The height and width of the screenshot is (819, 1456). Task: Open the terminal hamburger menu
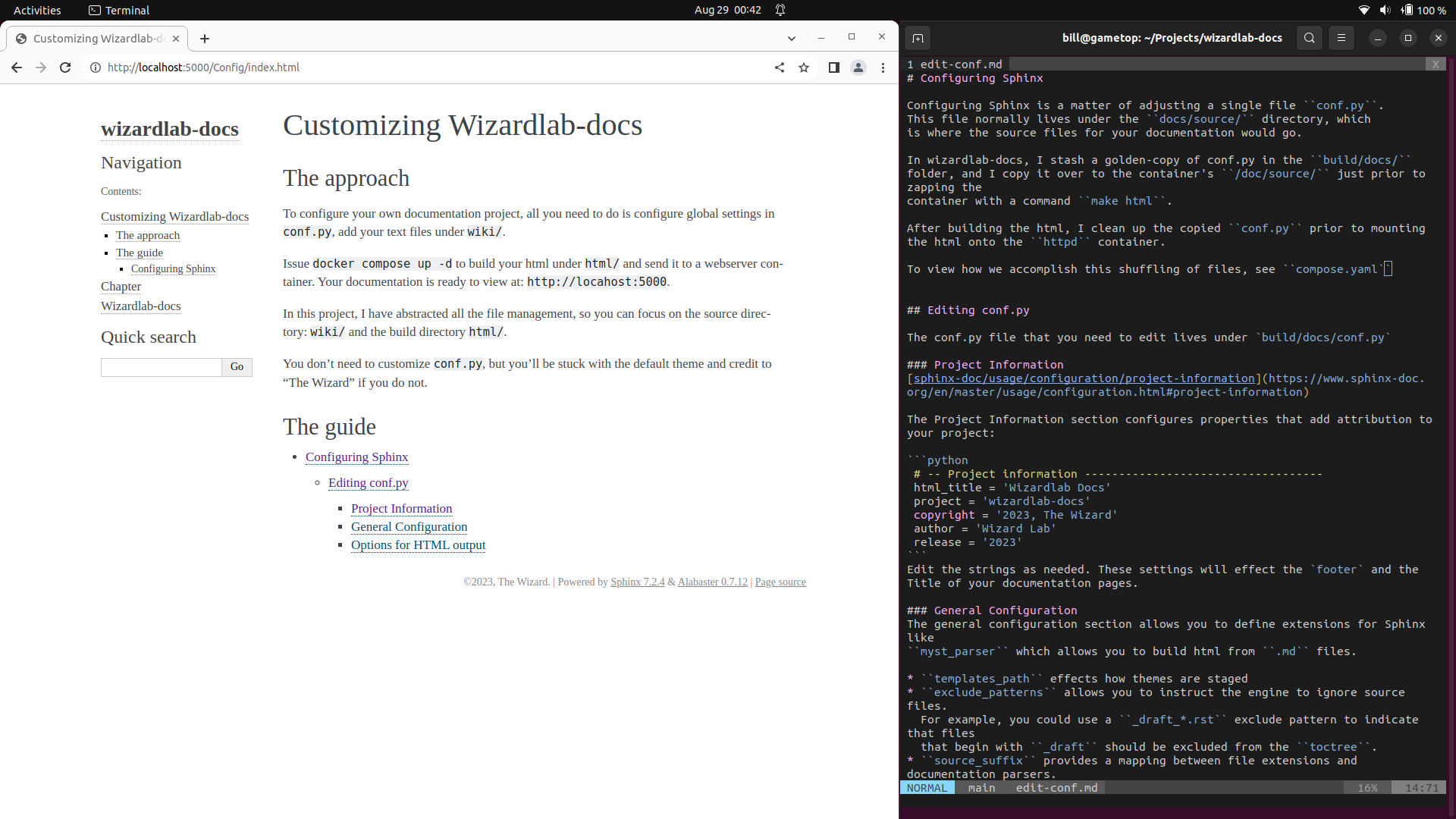(1341, 38)
